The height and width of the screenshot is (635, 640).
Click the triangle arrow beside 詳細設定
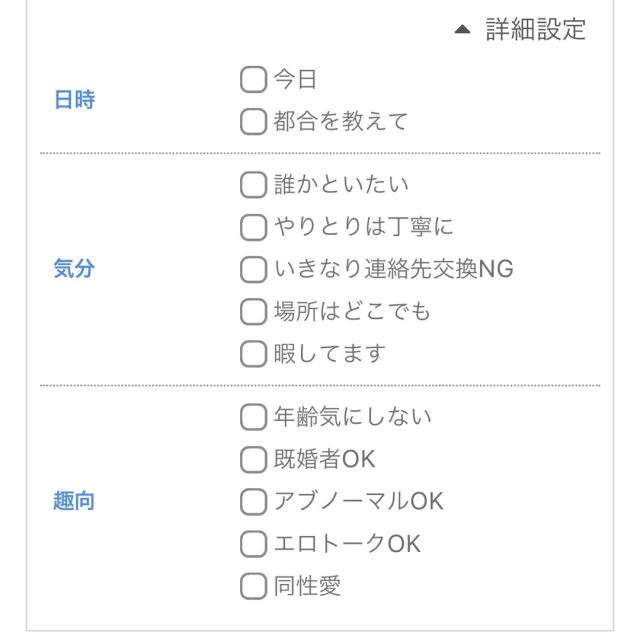click(461, 30)
